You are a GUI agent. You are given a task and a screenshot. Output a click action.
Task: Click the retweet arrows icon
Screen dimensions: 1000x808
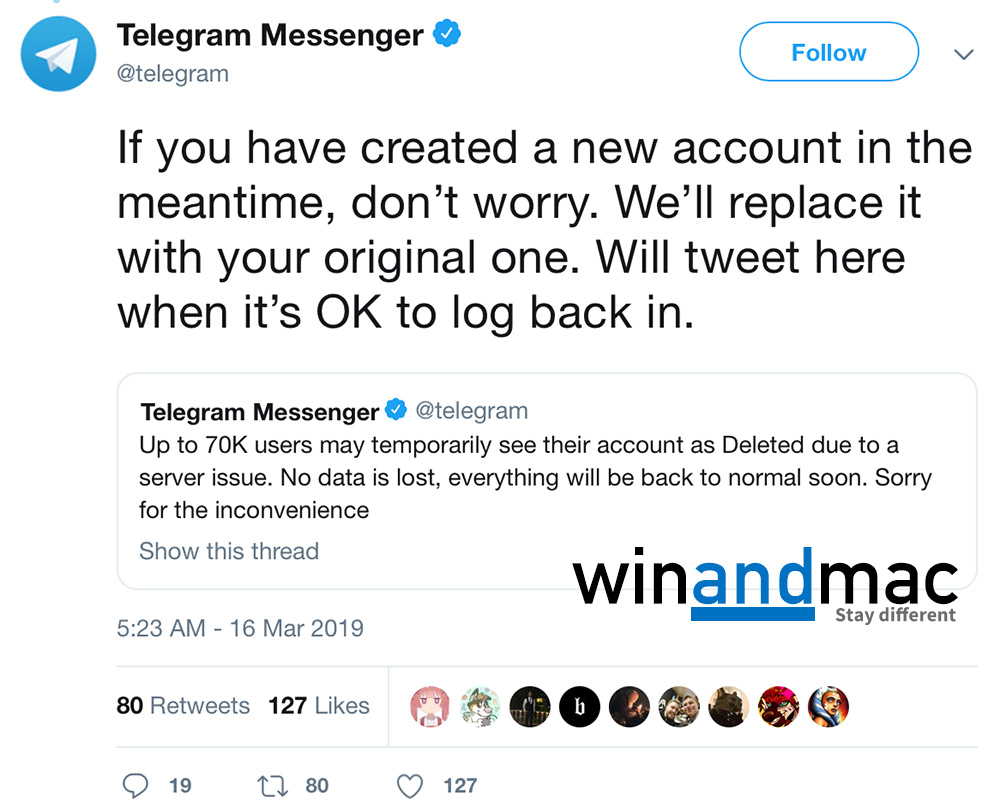pos(272,785)
